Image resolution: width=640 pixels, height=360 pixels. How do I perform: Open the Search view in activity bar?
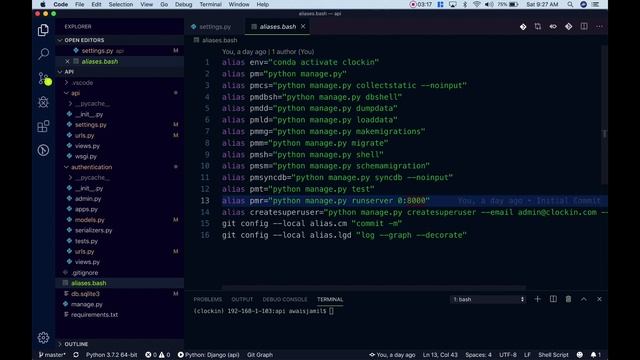pos(43,54)
